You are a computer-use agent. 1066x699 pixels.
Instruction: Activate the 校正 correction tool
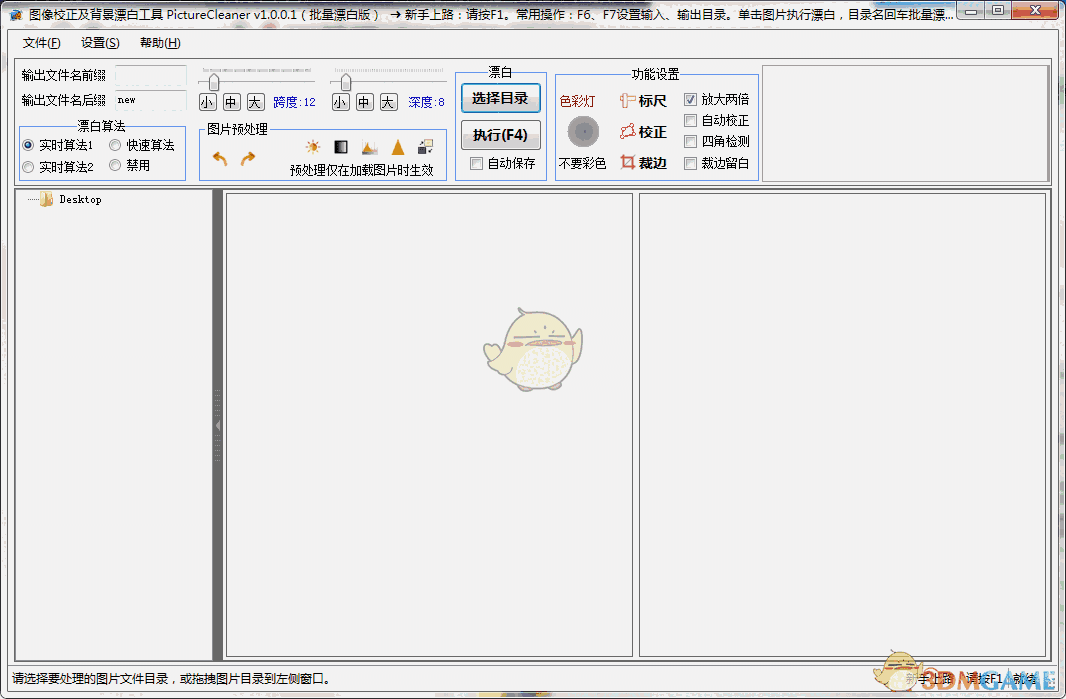[643, 131]
